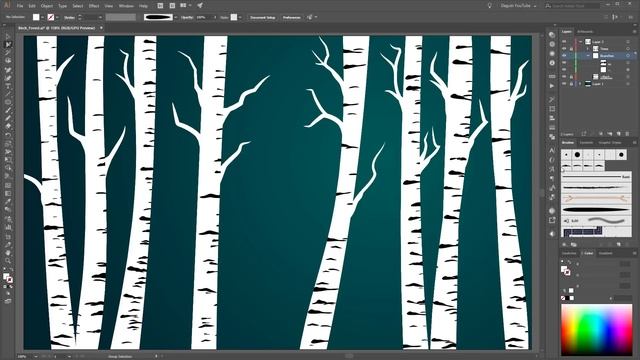The image size is (640, 360).
Task: Toggle visibility of Layer 1
Action: [x=564, y=84]
